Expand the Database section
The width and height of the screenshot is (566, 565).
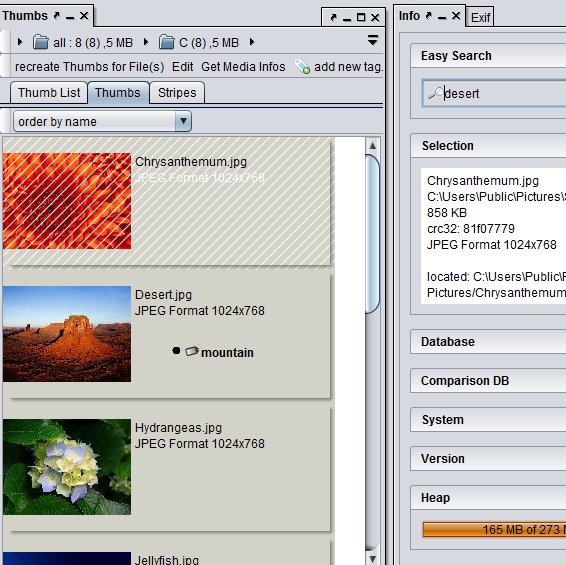488,342
